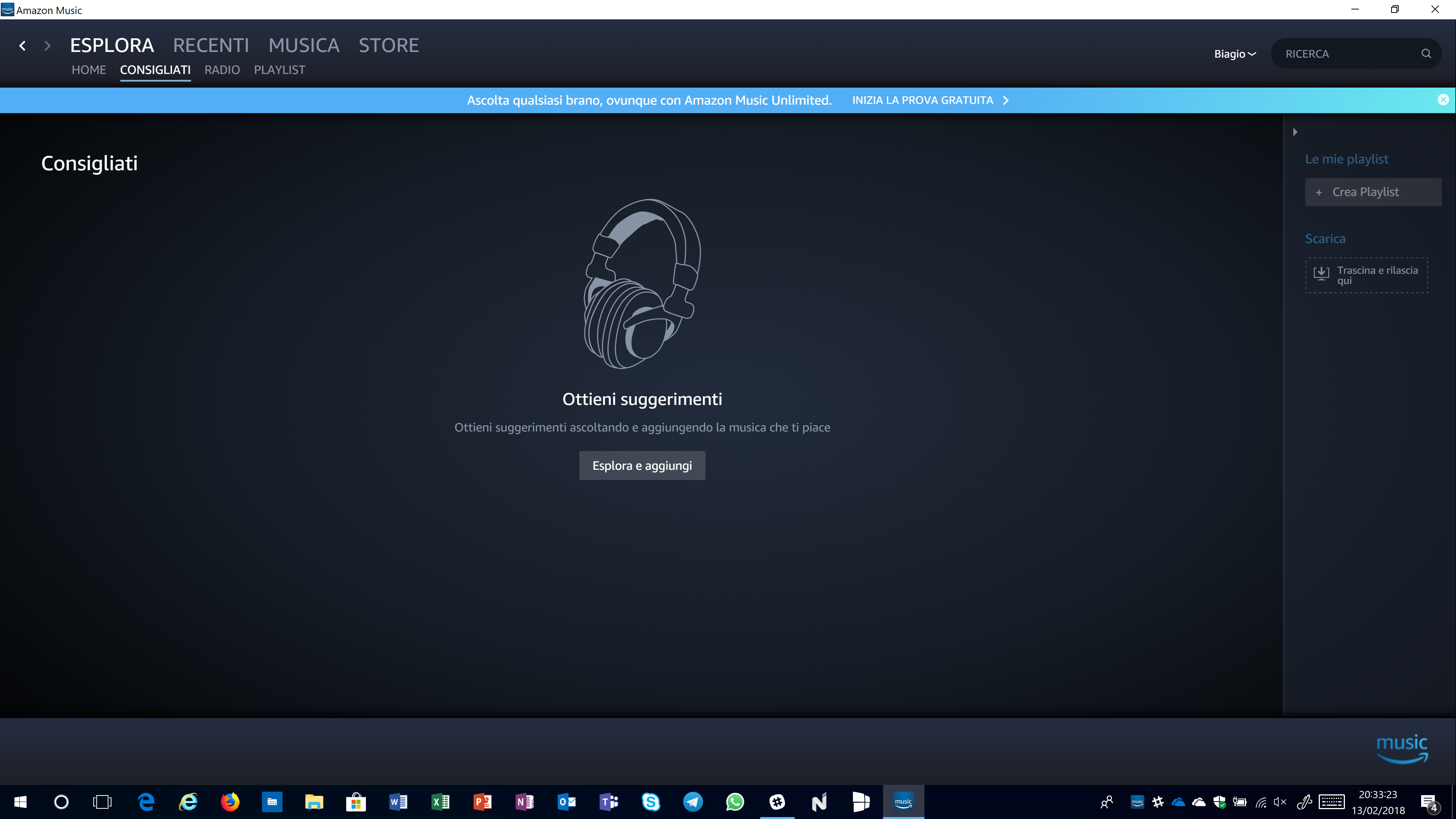The height and width of the screenshot is (819, 1456).
Task: Click the muted volume speaker icon
Action: click(1280, 802)
